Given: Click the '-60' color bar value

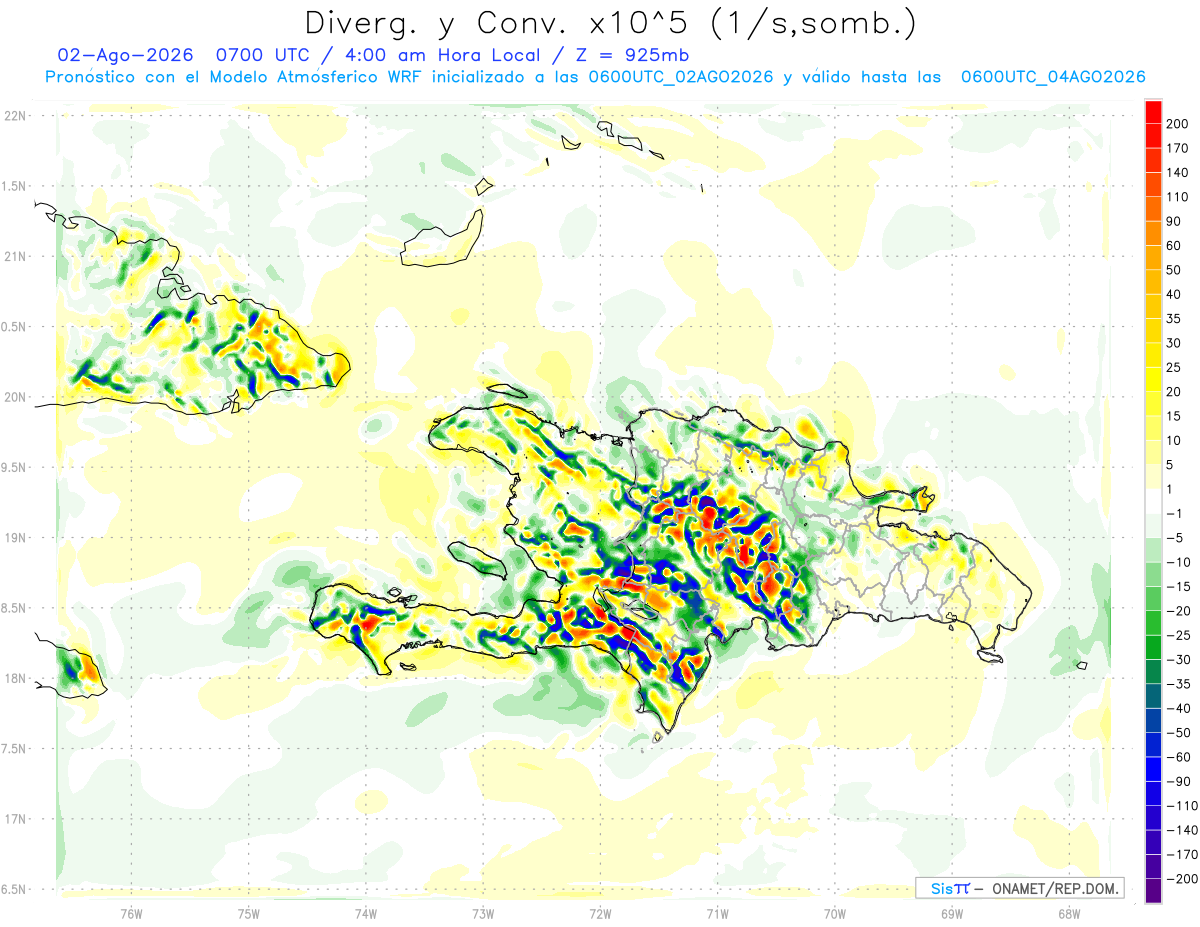Looking at the screenshot, I should pos(1178,757).
